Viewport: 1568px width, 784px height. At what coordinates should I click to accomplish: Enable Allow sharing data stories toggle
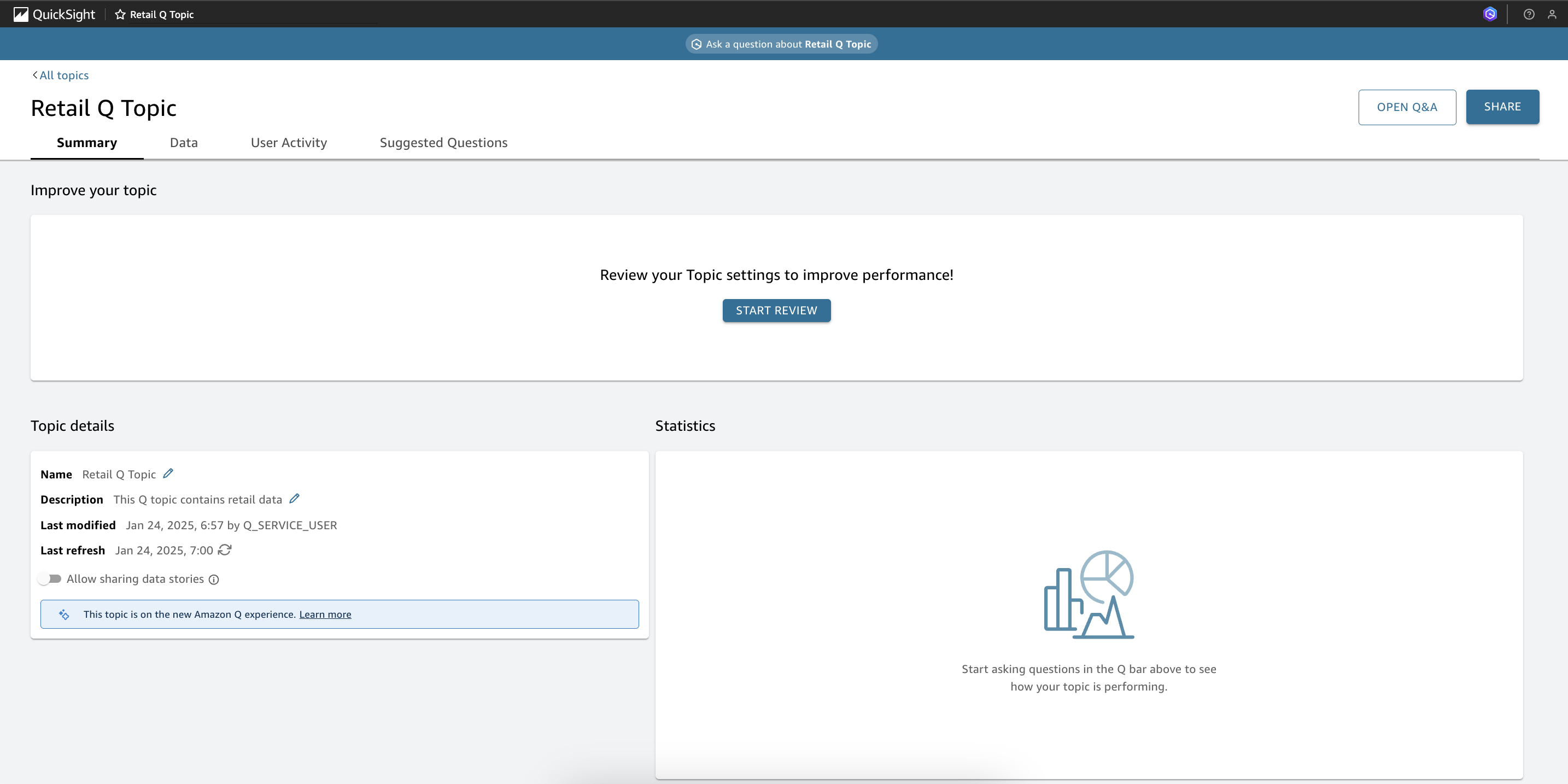point(49,579)
